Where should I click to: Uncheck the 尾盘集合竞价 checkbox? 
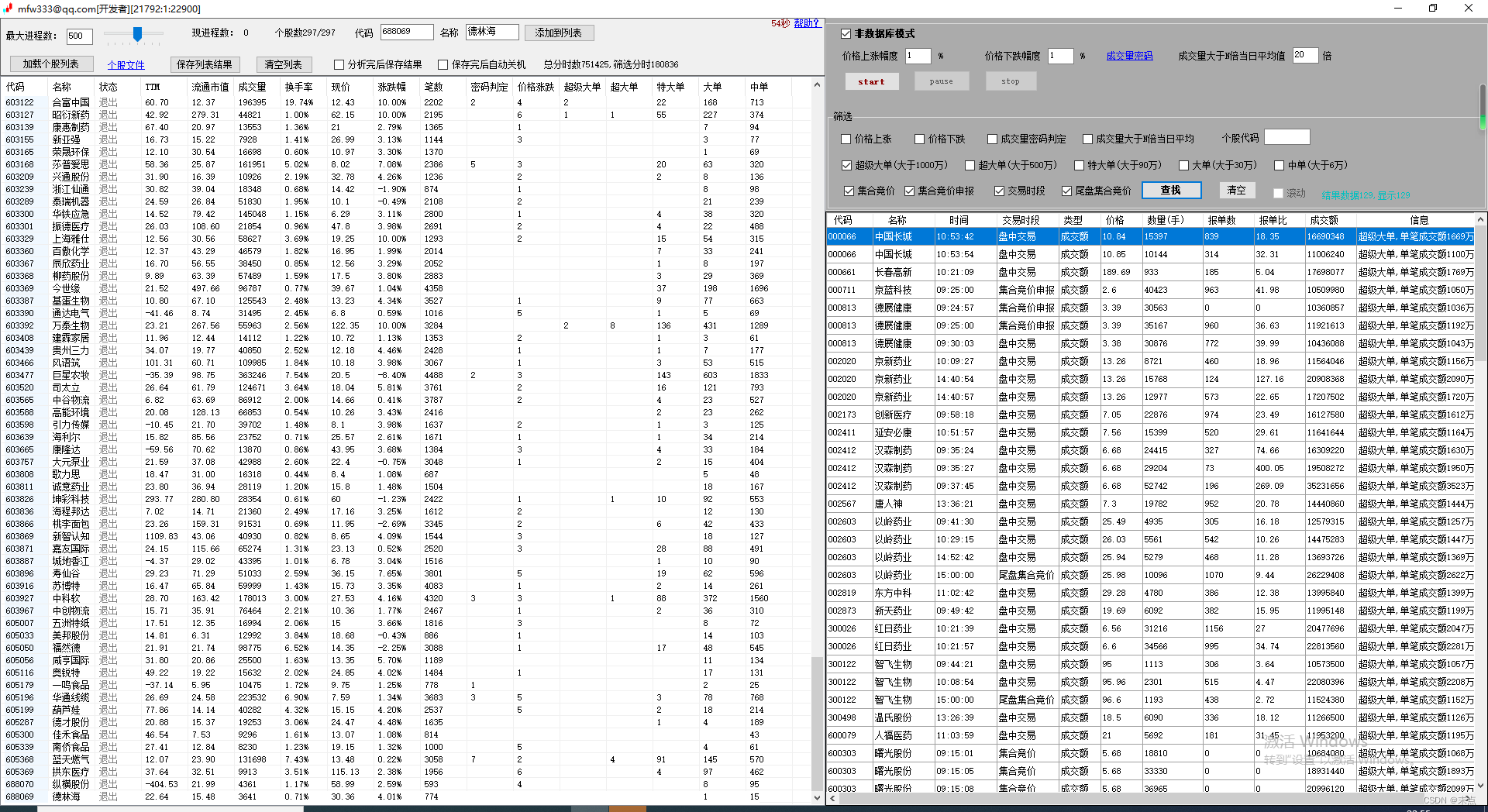(1066, 191)
